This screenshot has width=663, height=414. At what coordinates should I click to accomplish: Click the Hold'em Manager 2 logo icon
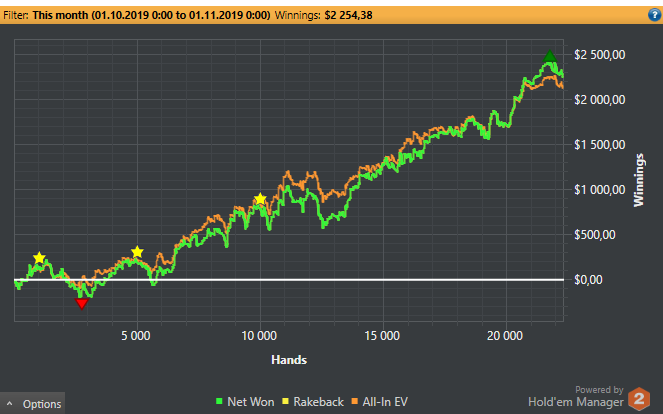[x=639, y=399]
